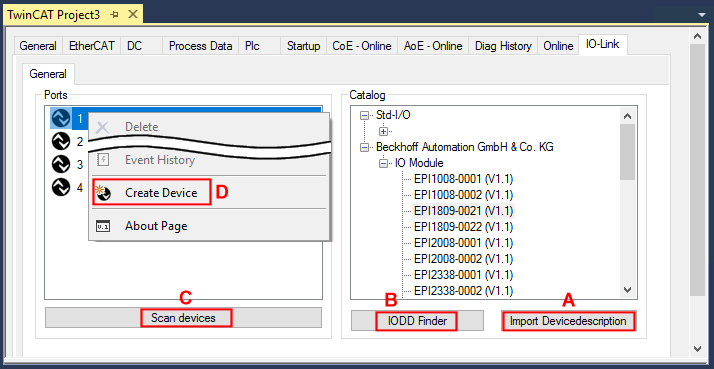Select port 3 IO-Link icon
The height and width of the screenshot is (369, 714).
coord(61,164)
